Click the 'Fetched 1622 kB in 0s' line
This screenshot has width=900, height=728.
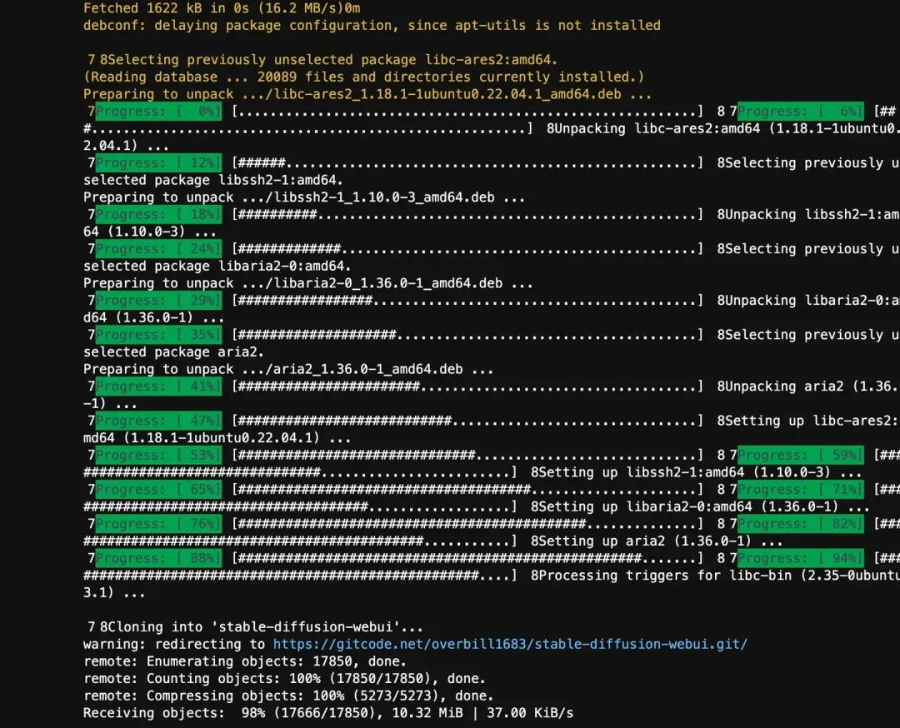(x=222, y=8)
